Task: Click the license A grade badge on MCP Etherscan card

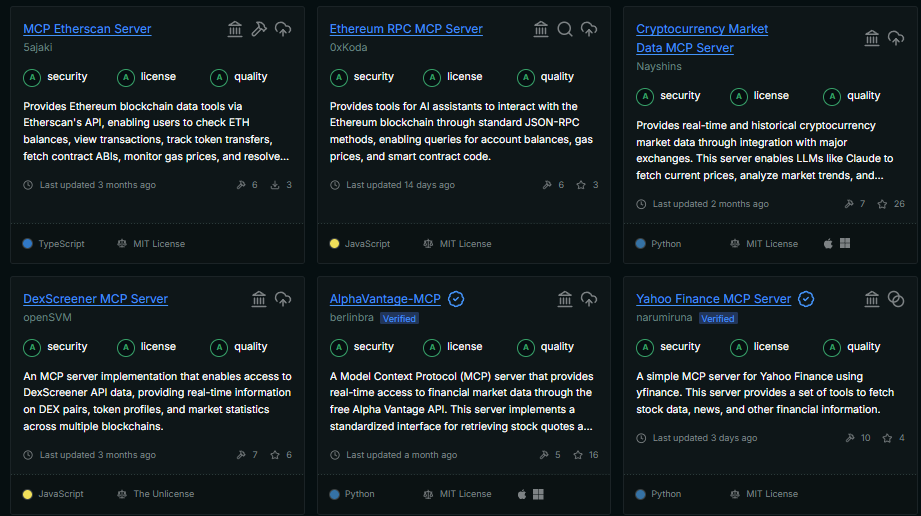Action: point(126,78)
